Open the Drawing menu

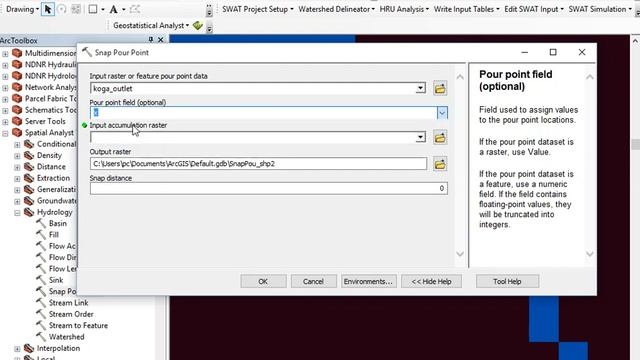[x=22, y=9]
